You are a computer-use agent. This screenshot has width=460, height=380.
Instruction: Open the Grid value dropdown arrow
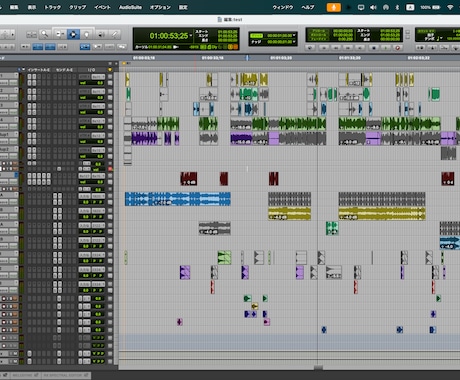pos(294,35)
